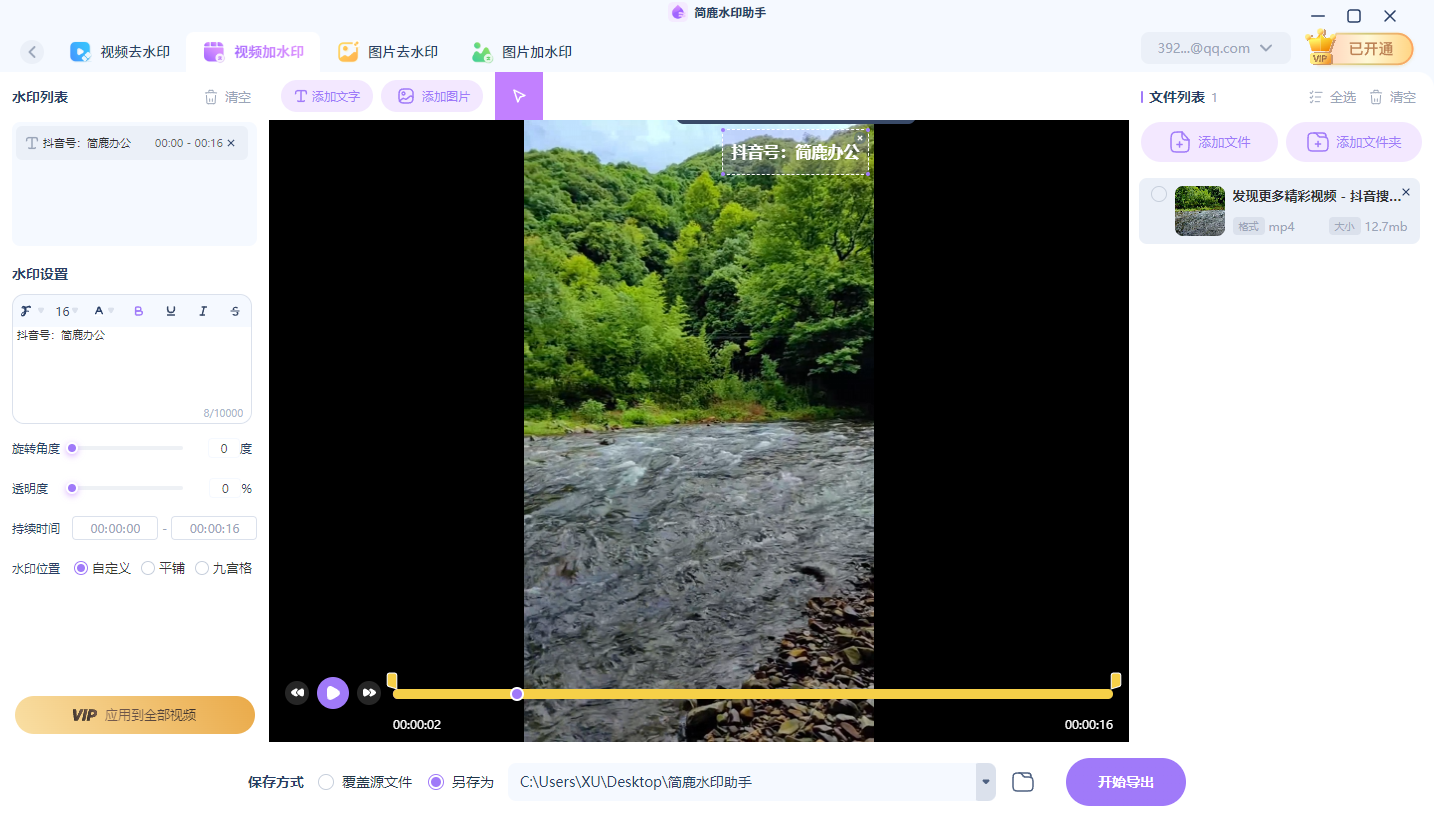Screen dimensions: 1434x822
Task: Choose 另存为 save method
Action: pyautogui.click(x=461, y=782)
